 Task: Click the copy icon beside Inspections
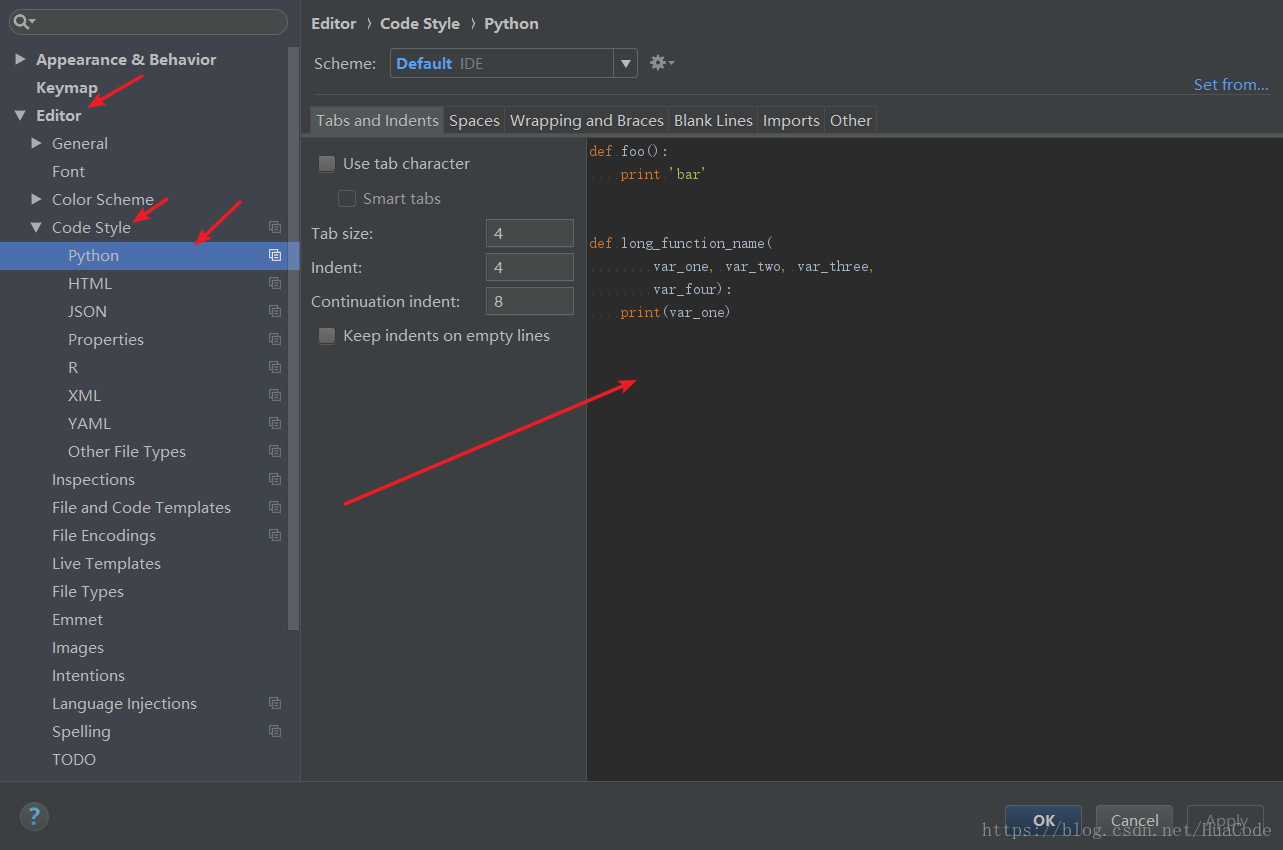point(275,479)
